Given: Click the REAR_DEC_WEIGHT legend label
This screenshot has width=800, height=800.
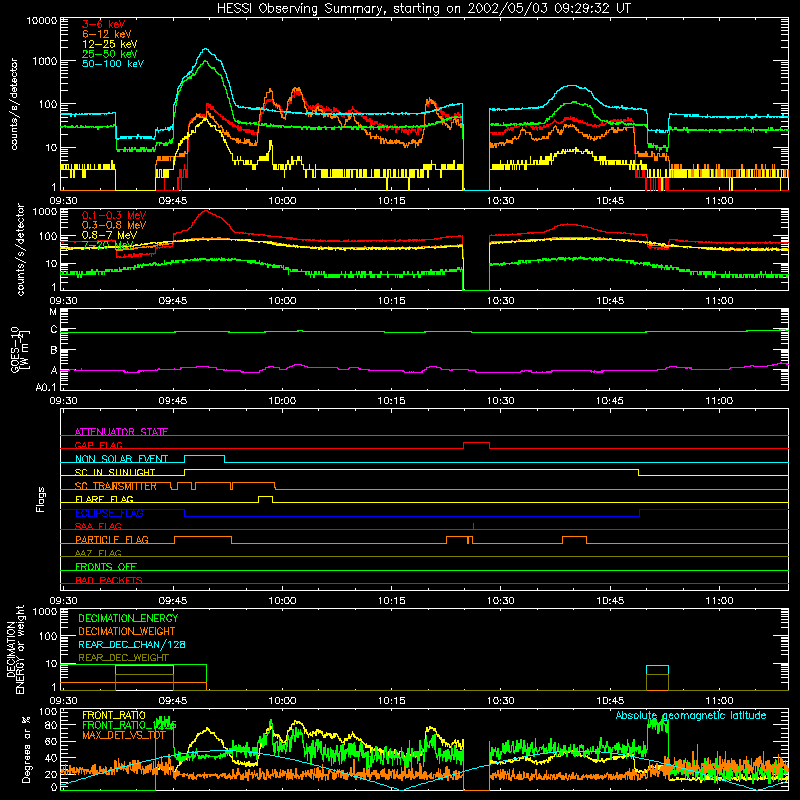Looking at the screenshot, I should [x=123, y=658].
